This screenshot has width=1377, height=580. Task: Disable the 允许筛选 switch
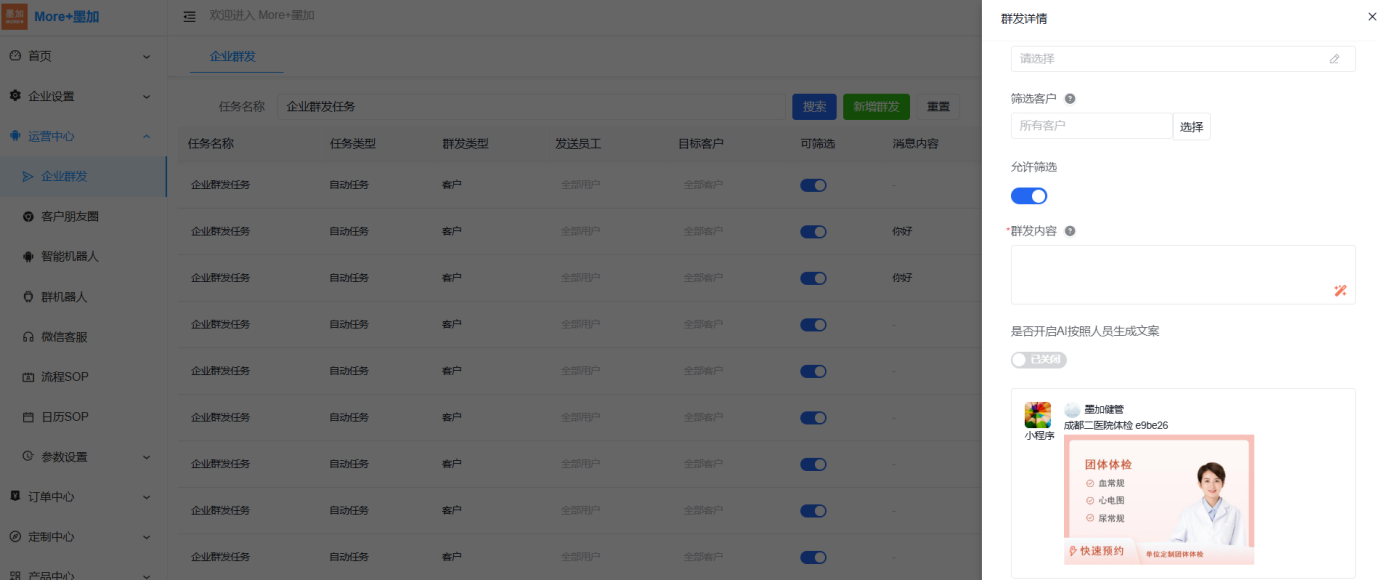(x=1029, y=196)
